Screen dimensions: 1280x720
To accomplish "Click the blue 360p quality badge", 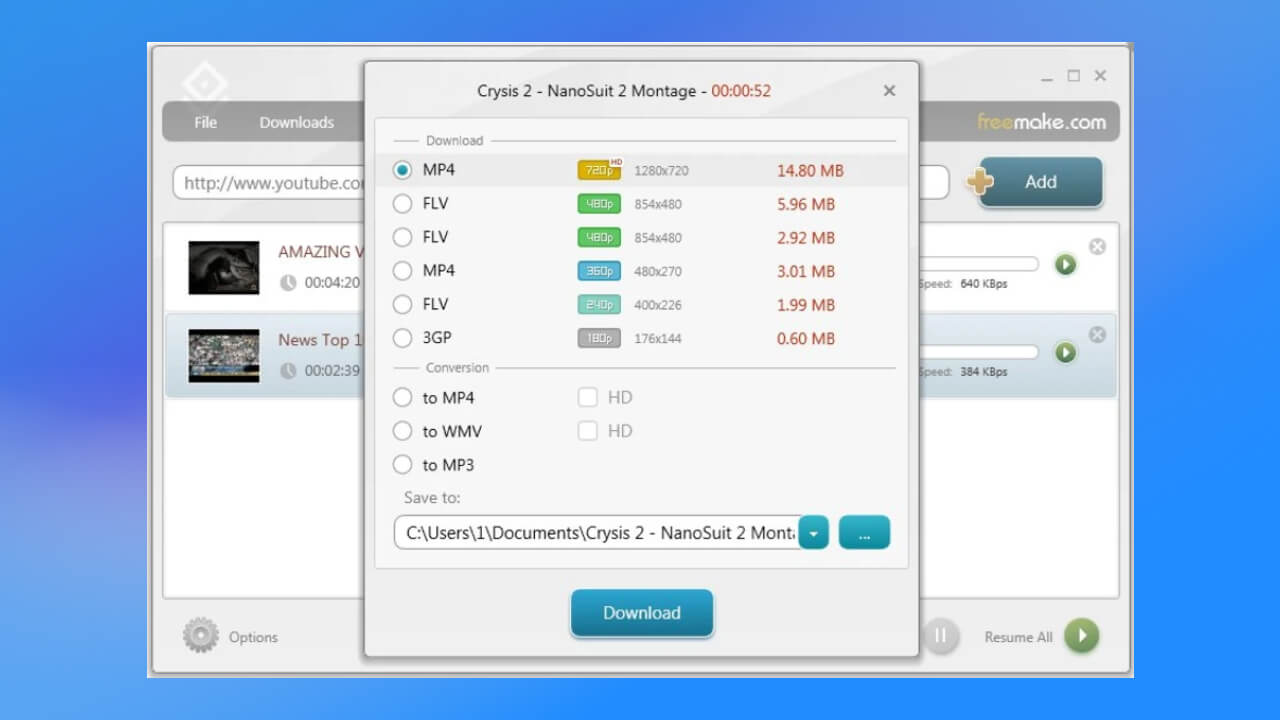I will click(599, 271).
